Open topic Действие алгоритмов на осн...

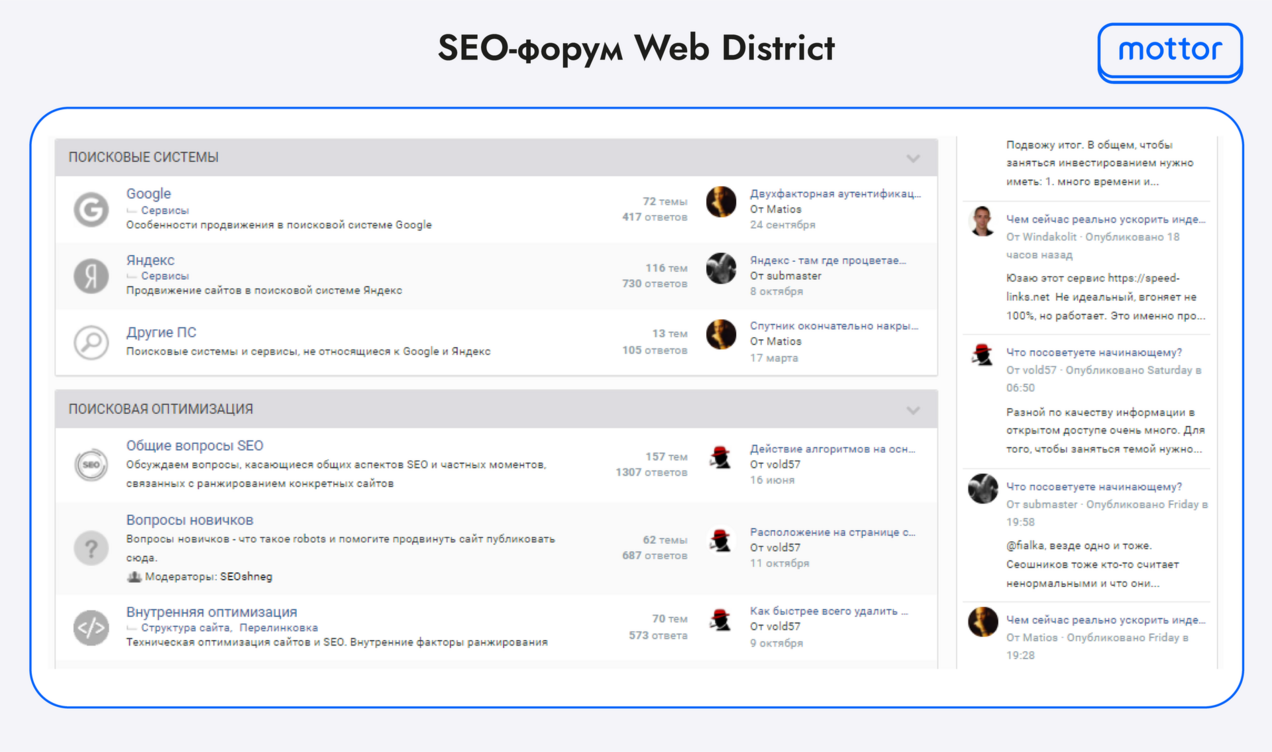[x=833, y=449]
